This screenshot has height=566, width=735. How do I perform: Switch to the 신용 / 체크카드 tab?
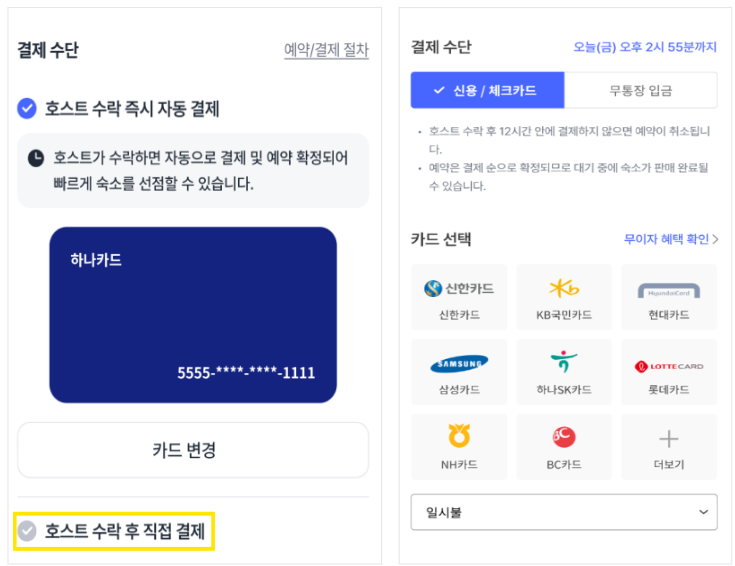pos(488,90)
